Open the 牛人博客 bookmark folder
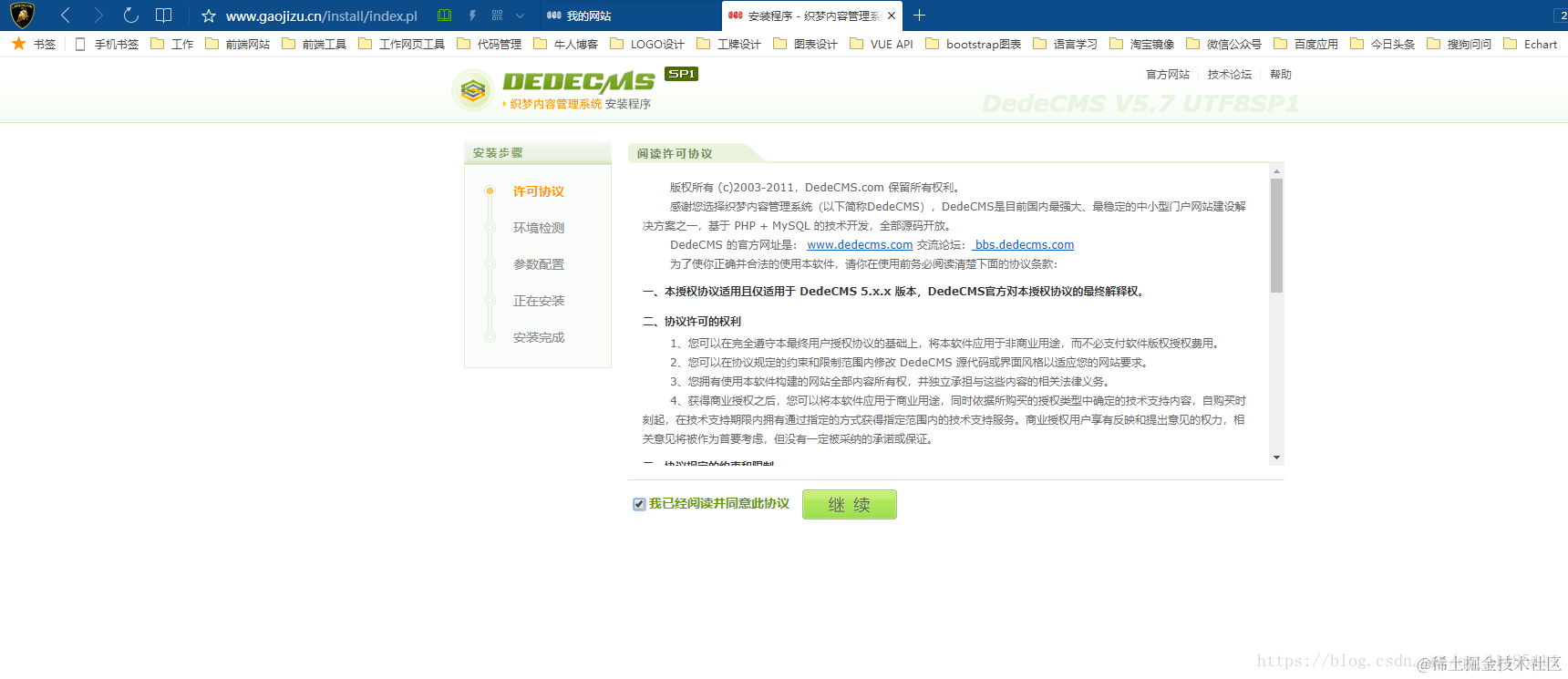1568x679 pixels. 566,44
